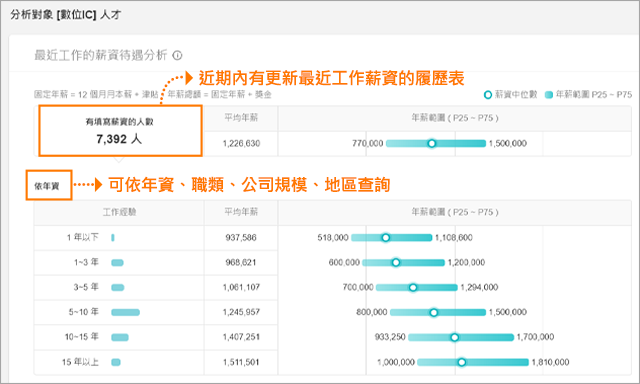Click the 分析對象 [數位IC] 人才 title
Viewport: 640px width, 384px height.
pos(66,15)
